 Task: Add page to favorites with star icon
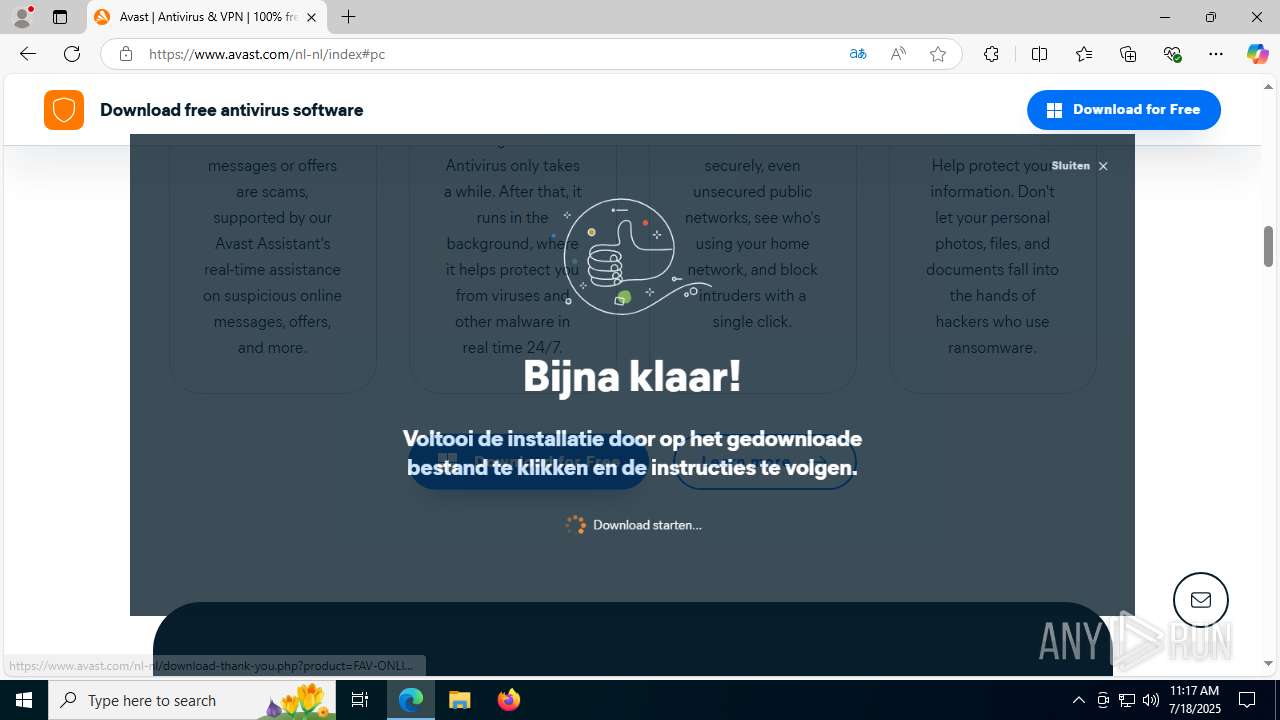click(938, 54)
